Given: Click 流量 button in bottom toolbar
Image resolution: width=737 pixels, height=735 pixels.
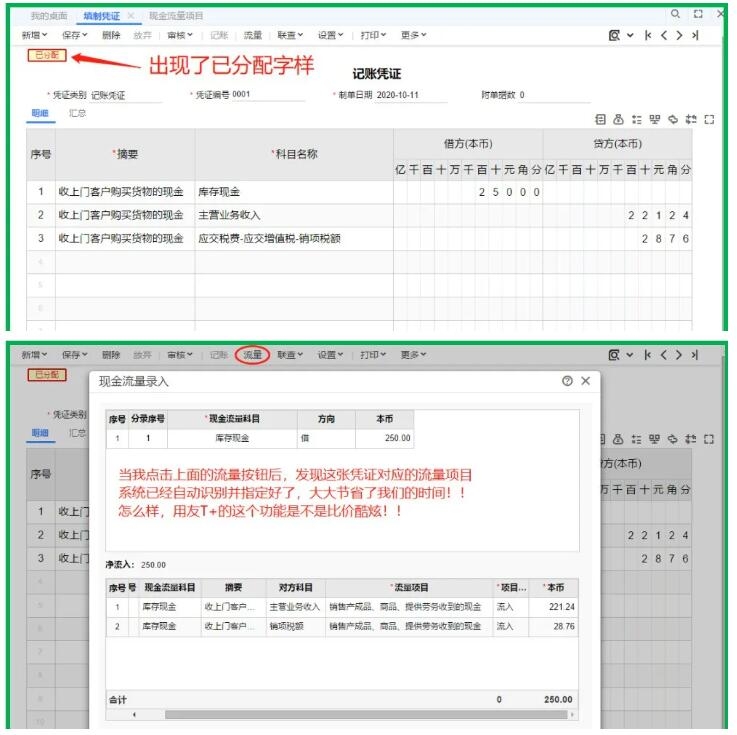Looking at the screenshot, I should (x=252, y=355).
